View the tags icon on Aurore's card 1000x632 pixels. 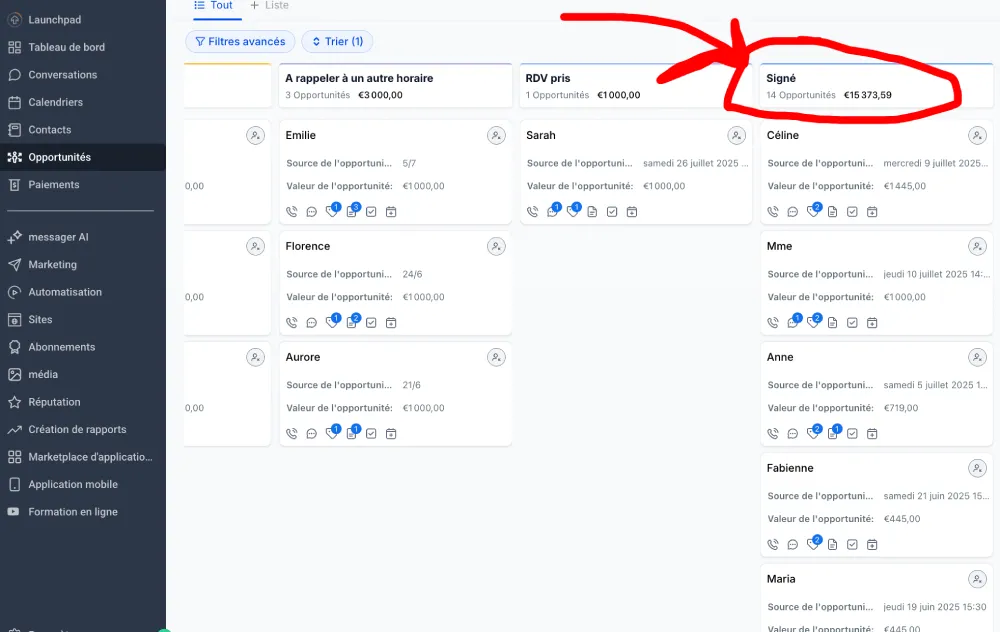pyautogui.click(x=331, y=434)
